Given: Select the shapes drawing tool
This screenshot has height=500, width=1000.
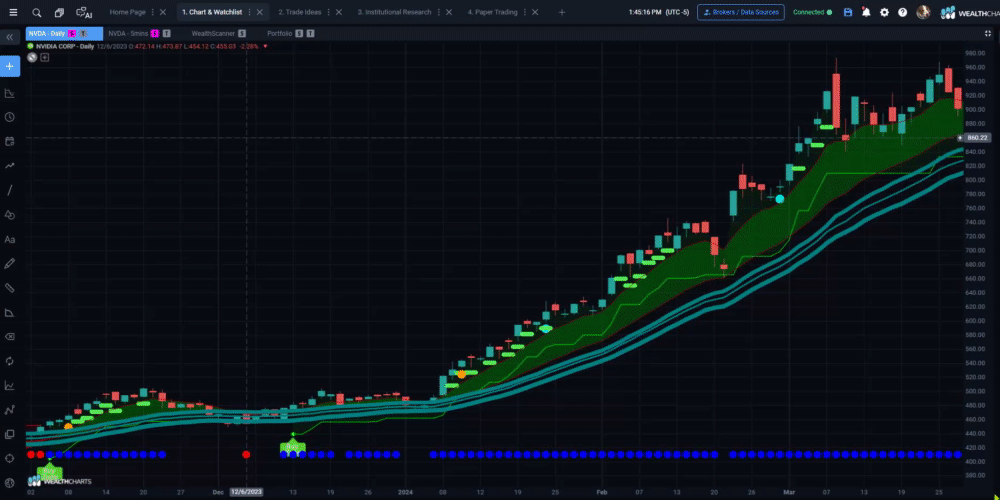Looking at the screenshot, I should pyautogui.click(x=10, y=215).
